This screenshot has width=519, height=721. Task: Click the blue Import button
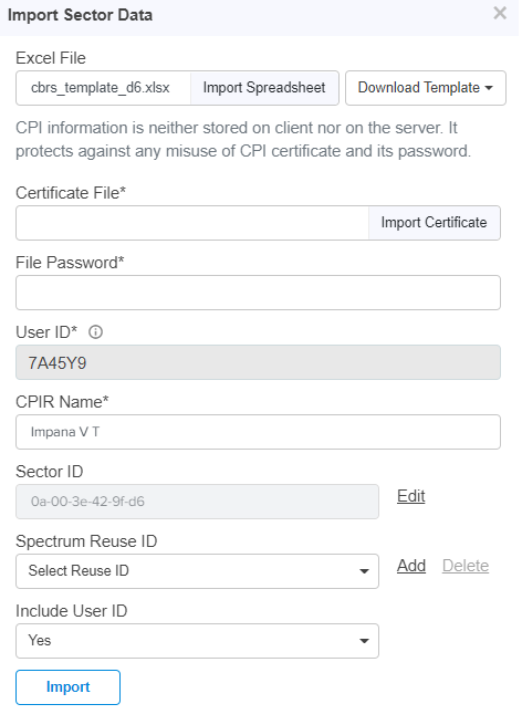point(68,687)
